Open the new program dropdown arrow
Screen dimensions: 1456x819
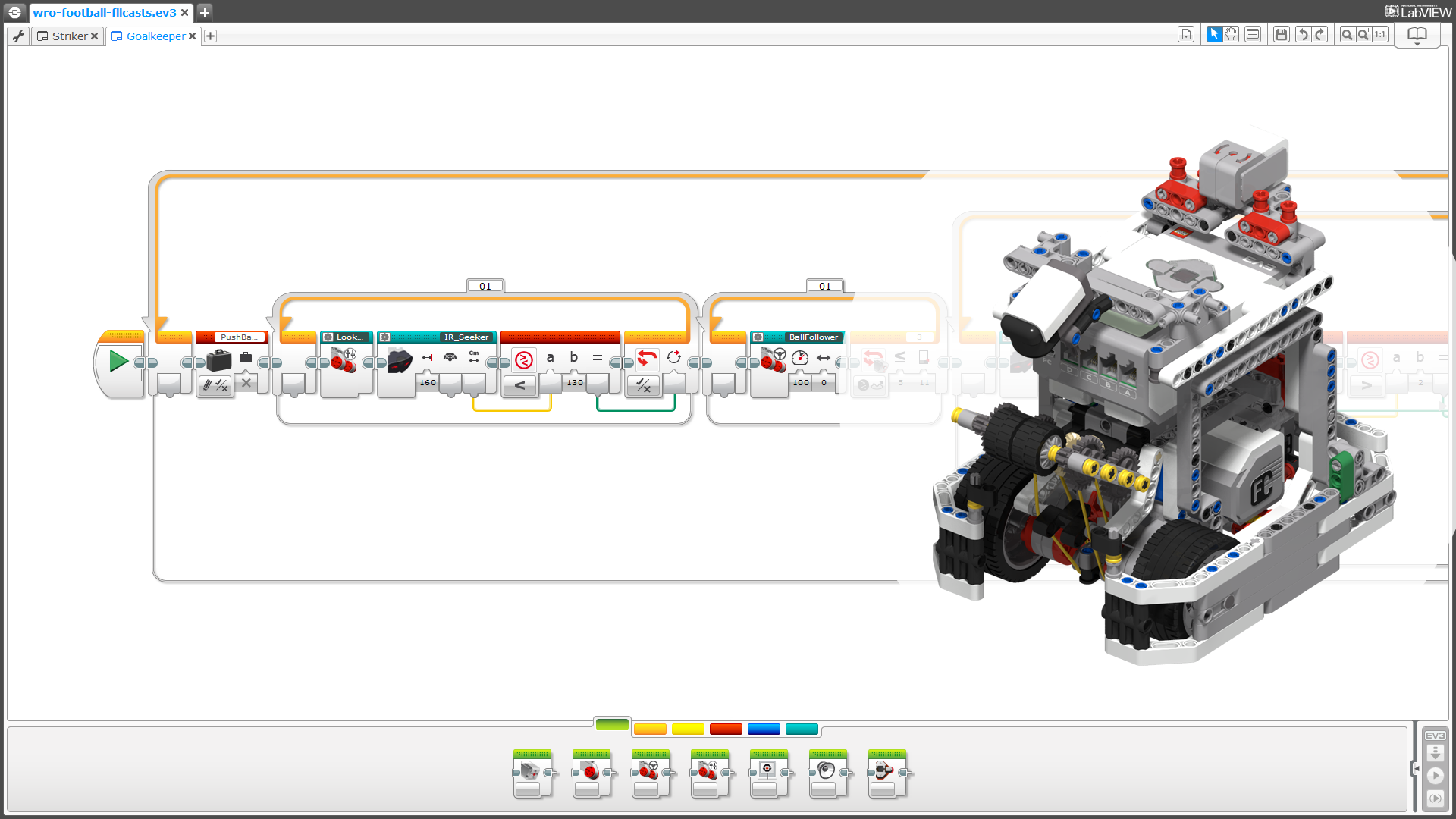point(210,36)
